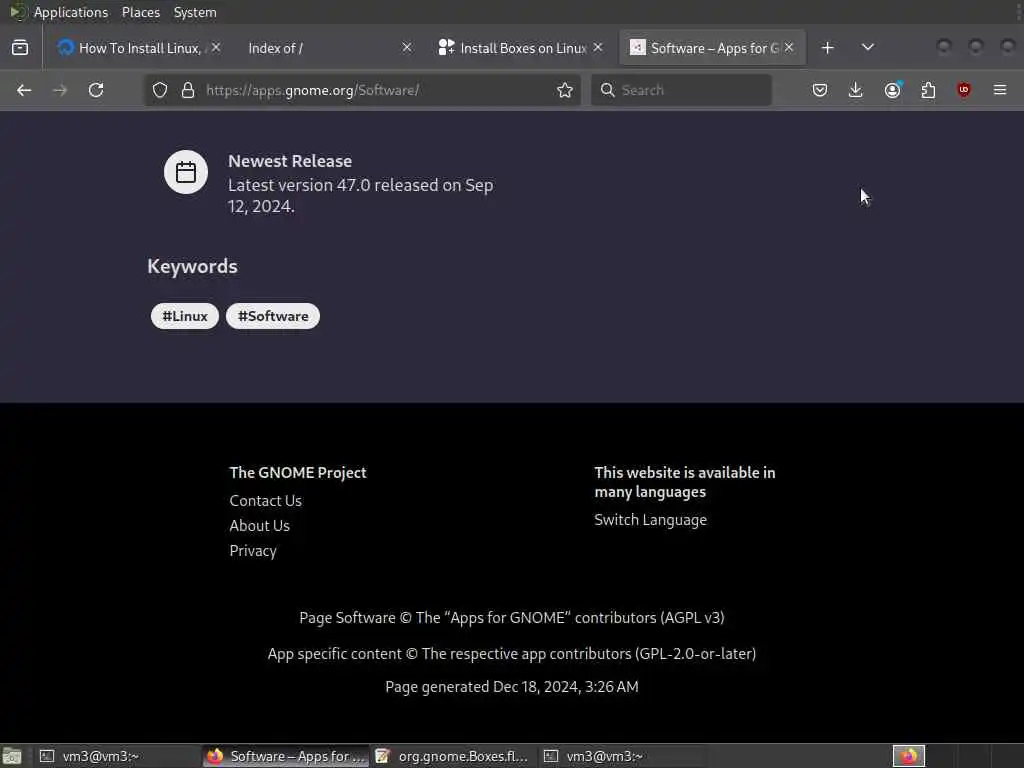1024x768 pixels.
Task: Show site security lock info
Action: 188,90
